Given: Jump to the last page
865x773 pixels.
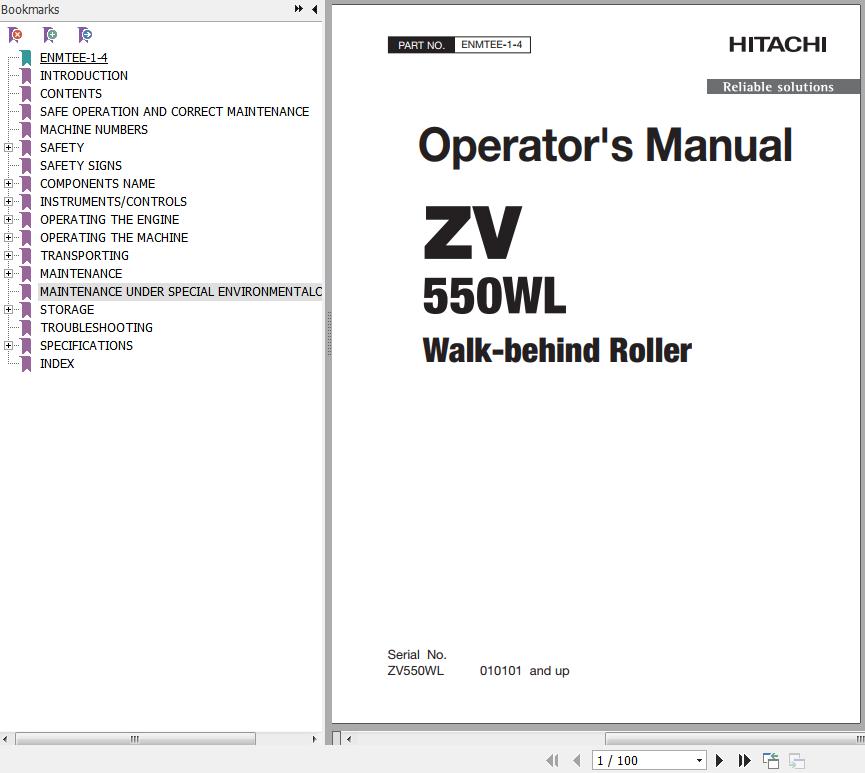Looking at the screenshot, I should coord(744,761).
